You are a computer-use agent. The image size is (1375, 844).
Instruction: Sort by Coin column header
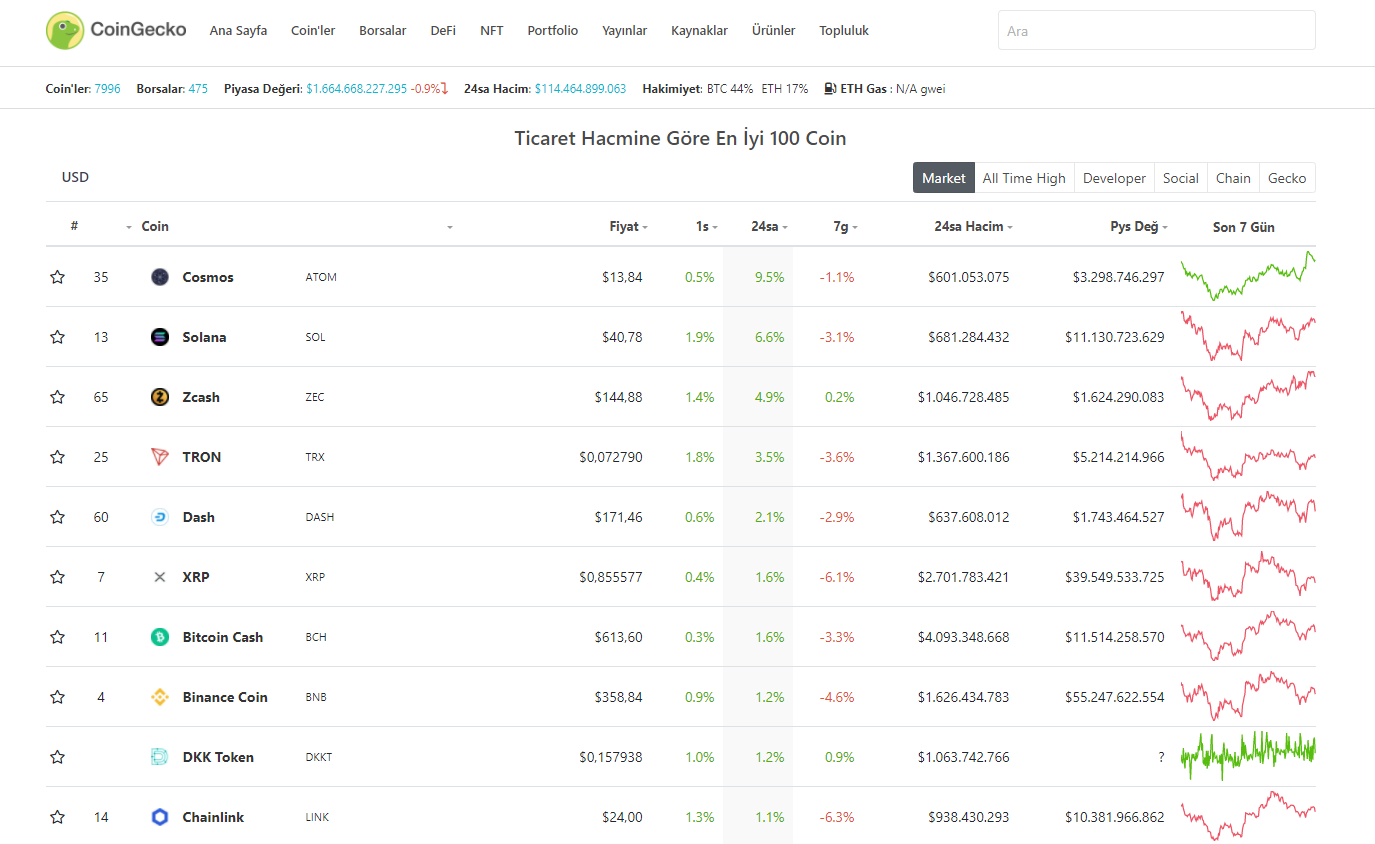[155, 227]
